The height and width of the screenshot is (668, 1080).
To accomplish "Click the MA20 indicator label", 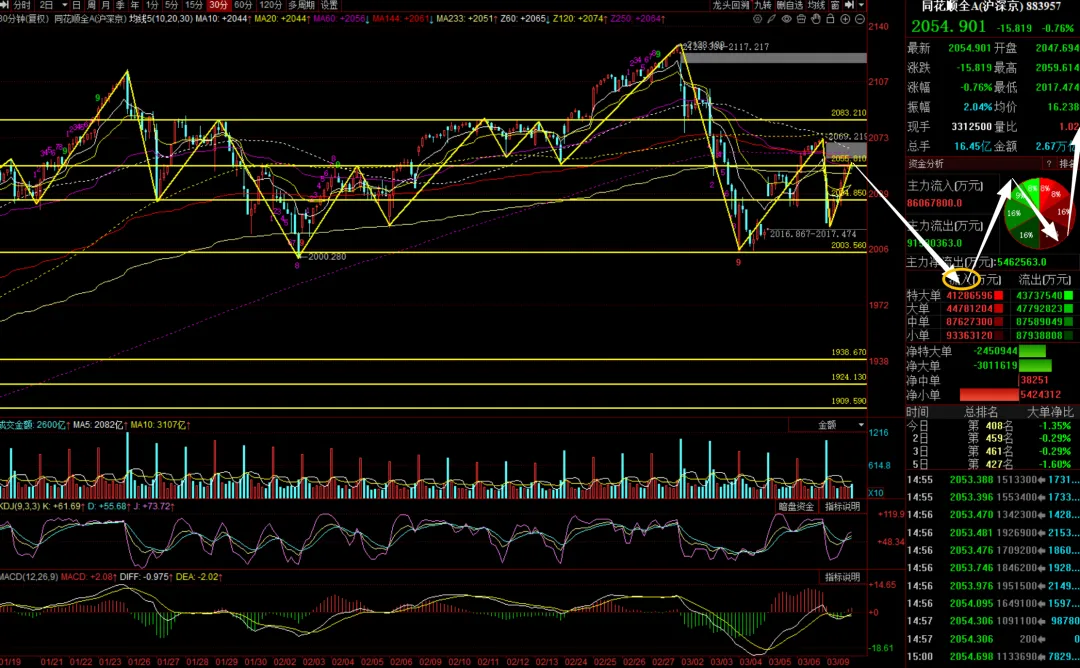I will coord(282,19).
